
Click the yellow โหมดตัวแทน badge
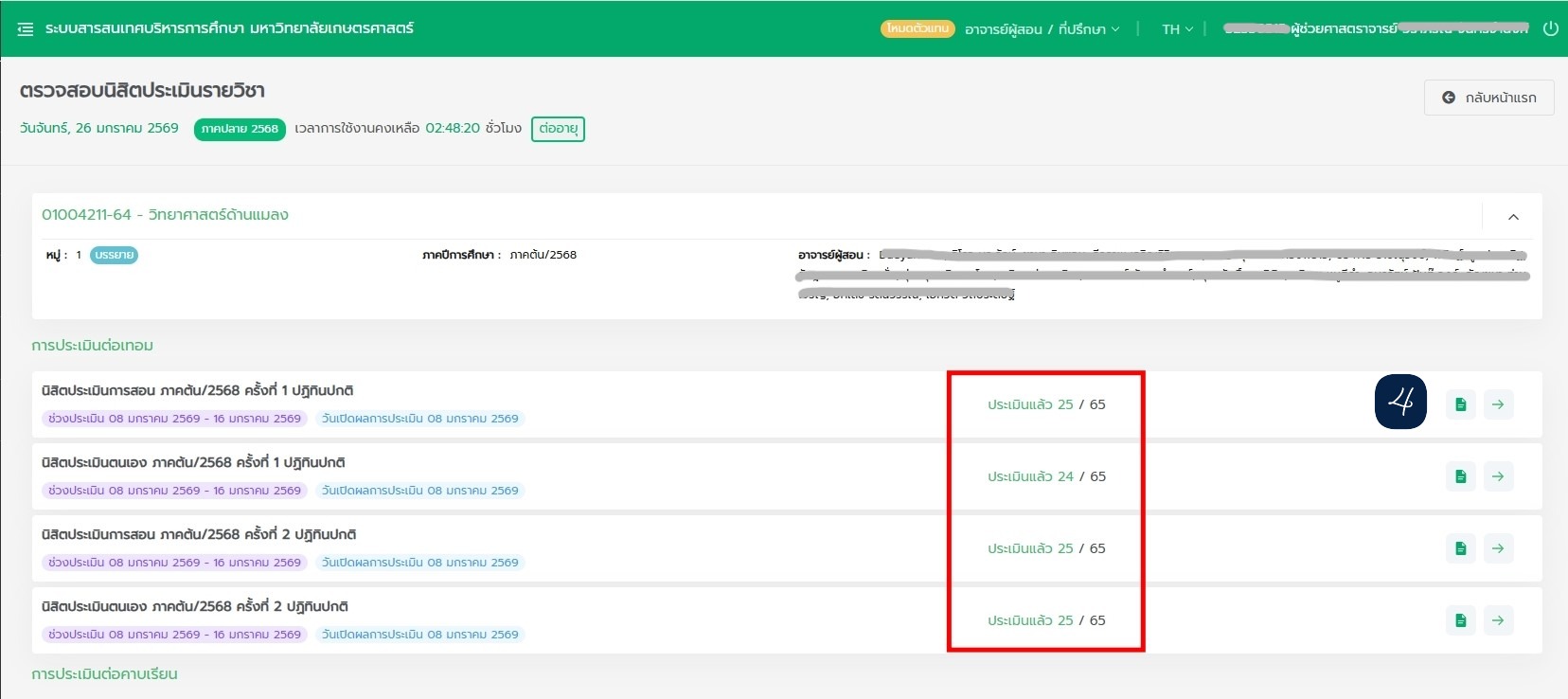[918, 28]
